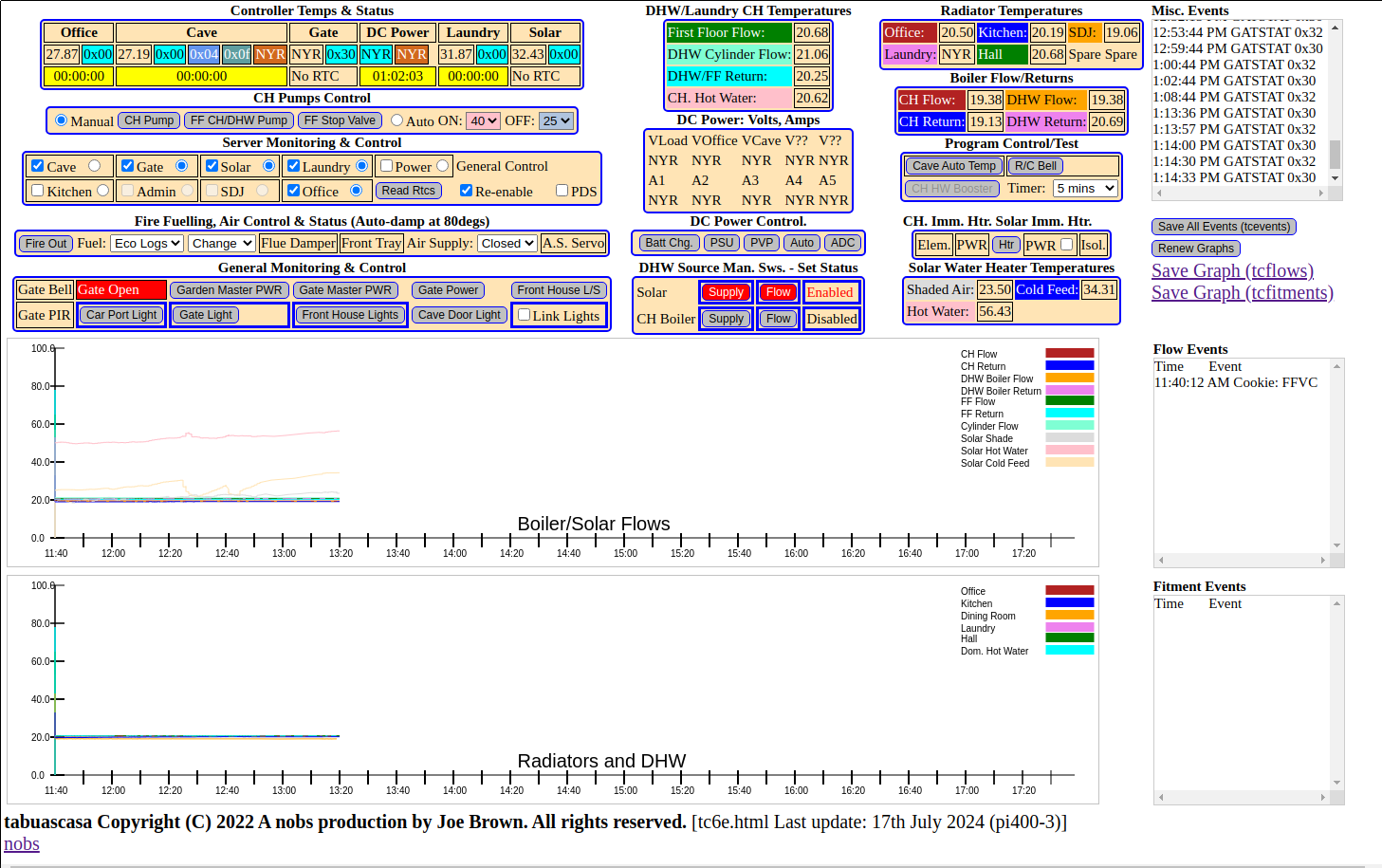Follow the nobs link at the bottom

coord(21,844)
